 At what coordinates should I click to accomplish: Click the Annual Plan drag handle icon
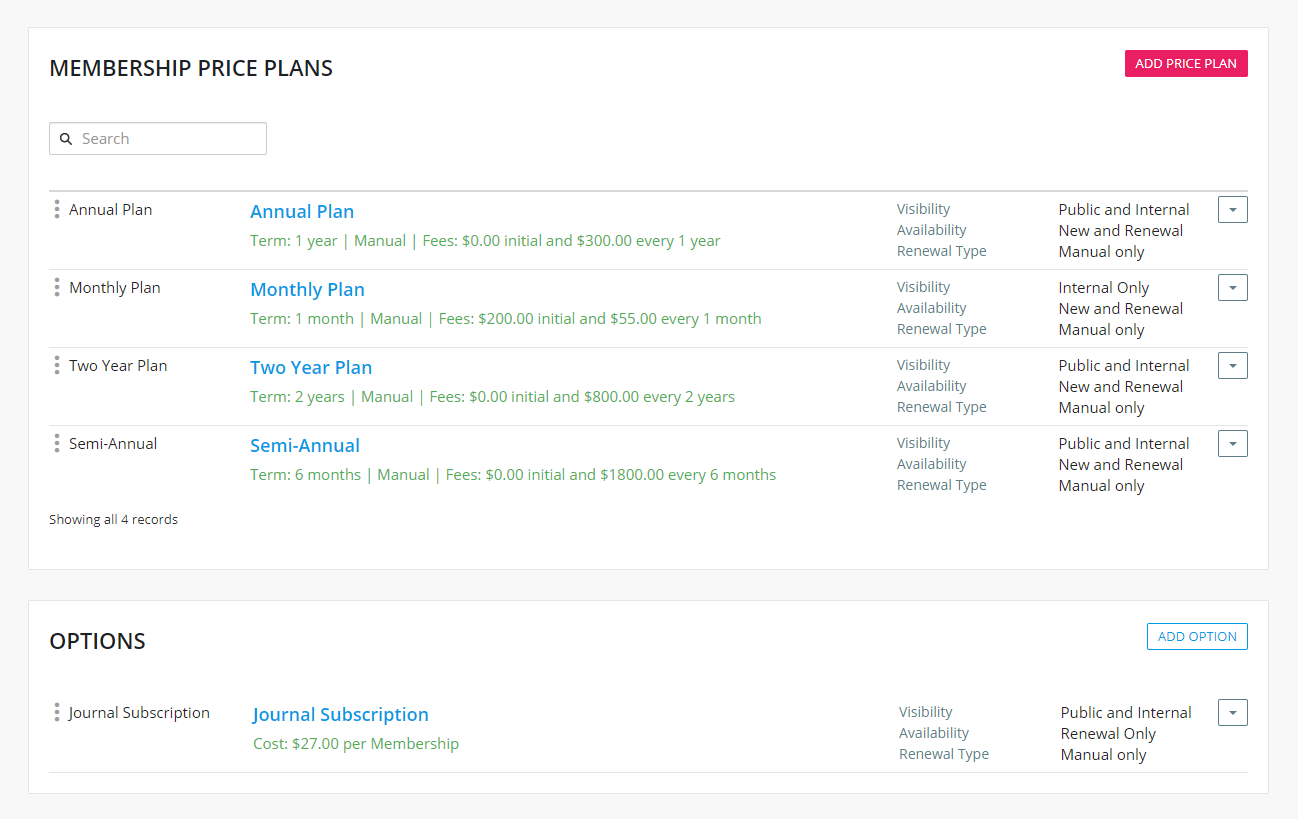(x=57, y=209)
